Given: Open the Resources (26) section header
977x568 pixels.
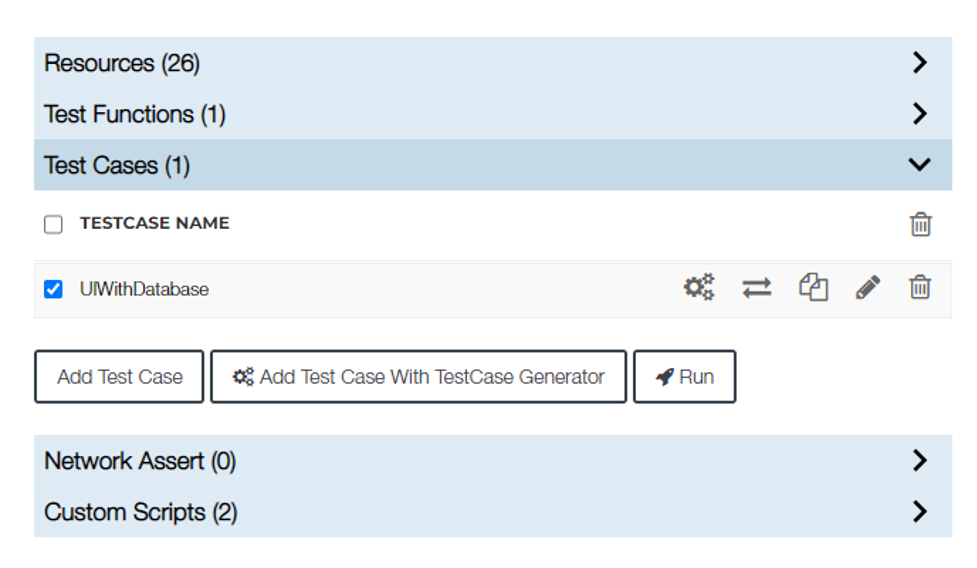Looking at the screenshot, I should click(x=493, y=62).
